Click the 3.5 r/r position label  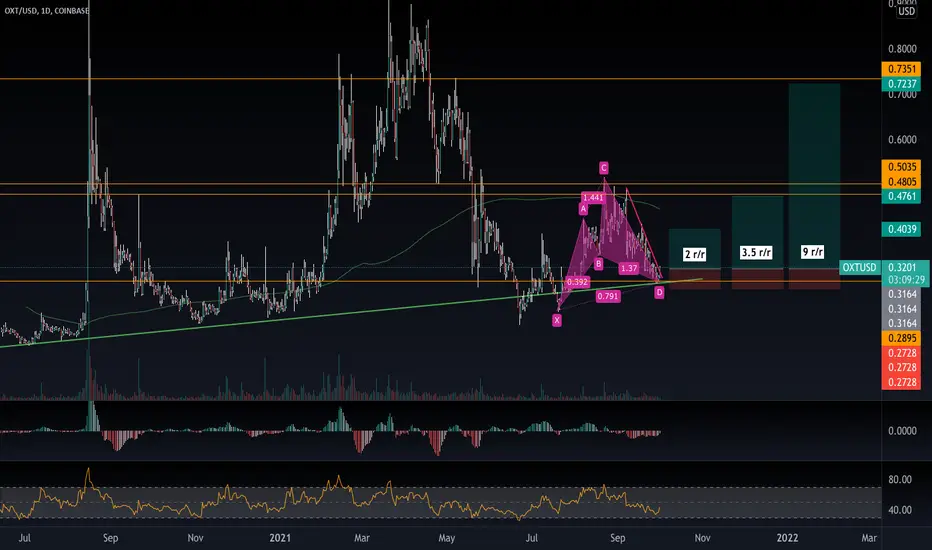(x=756, y=252)
